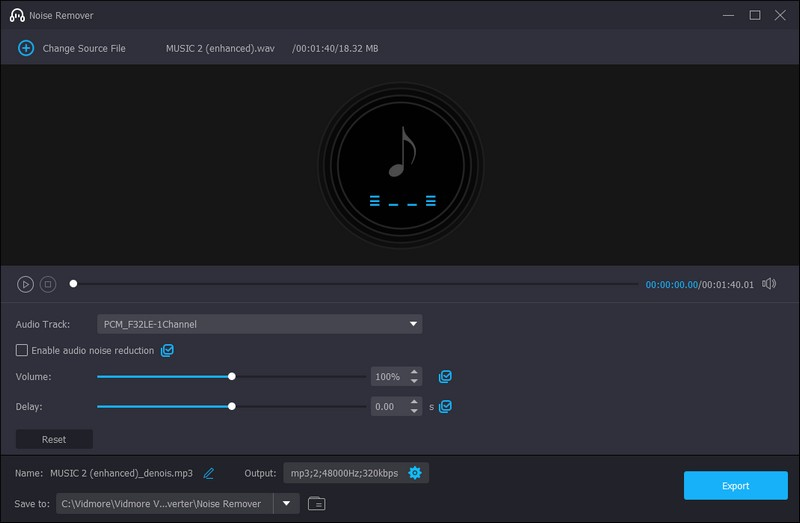The height and width of the screenshot is (523, 800).
Task: Click the Export button
Action: (x=735, y=486)
